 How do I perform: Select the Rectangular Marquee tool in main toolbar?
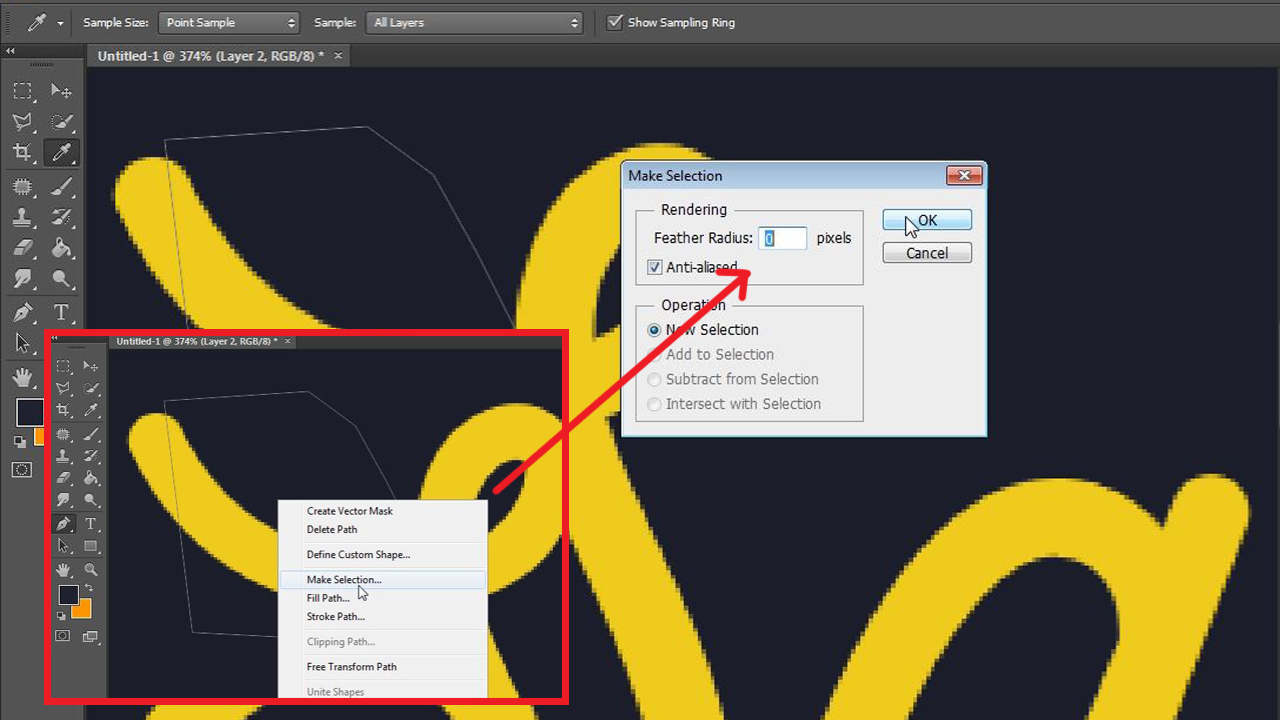coord(22,92)
